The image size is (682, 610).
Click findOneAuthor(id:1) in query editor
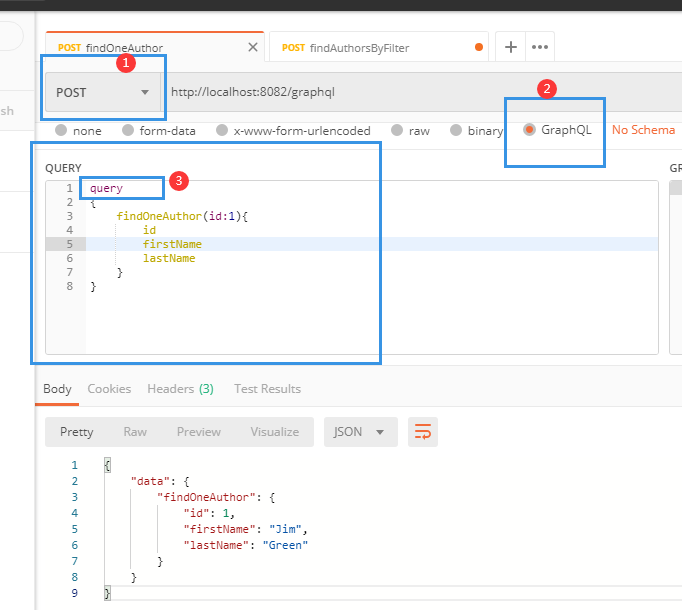(178, 216)
